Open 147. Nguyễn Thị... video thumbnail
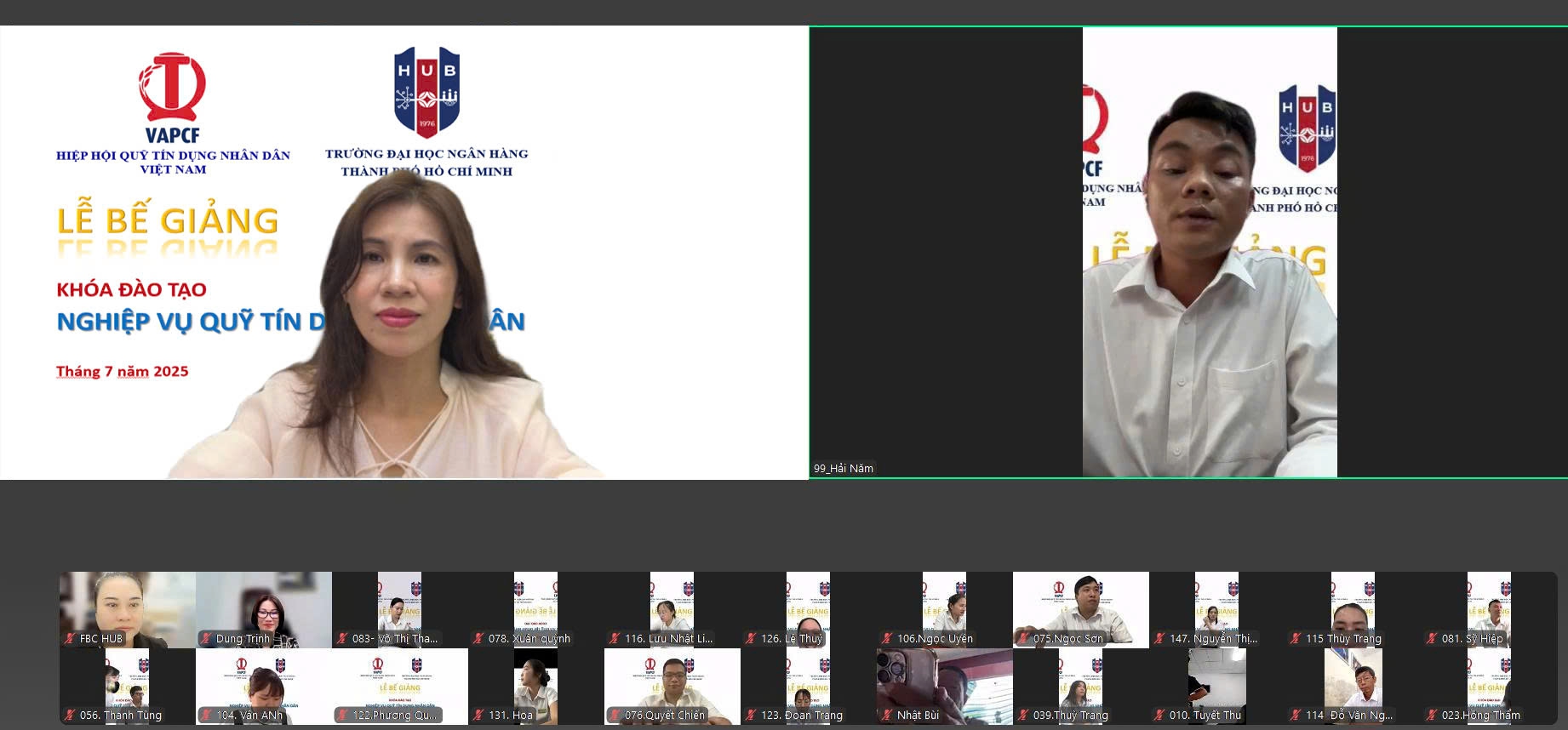 tap(1217, 610)
